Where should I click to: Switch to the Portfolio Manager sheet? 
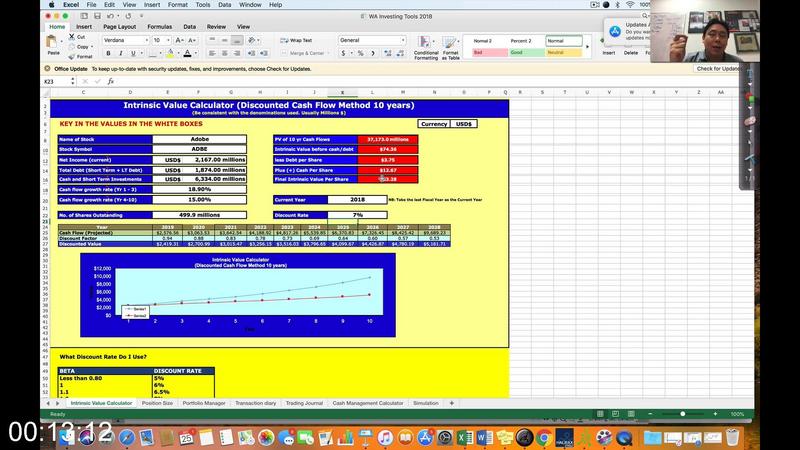pos(204,403)
